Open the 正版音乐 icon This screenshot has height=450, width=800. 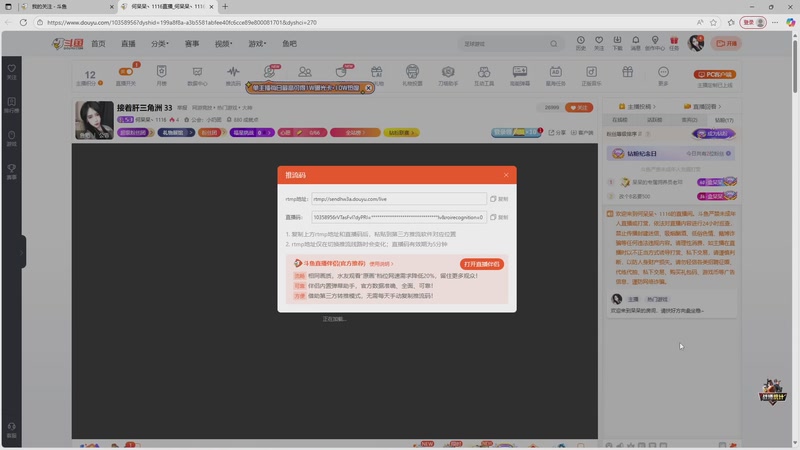(x=591, y=76)
